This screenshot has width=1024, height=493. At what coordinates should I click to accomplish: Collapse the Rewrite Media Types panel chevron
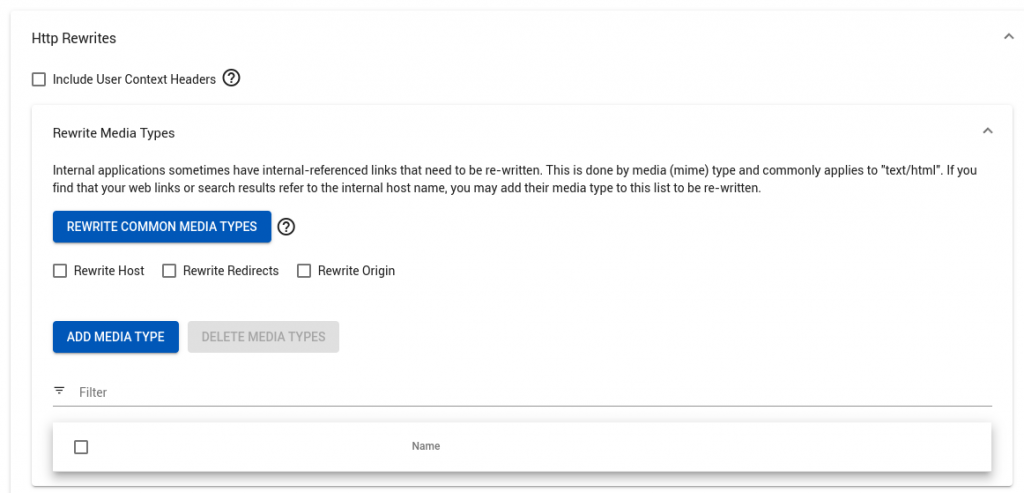[987, 131]
